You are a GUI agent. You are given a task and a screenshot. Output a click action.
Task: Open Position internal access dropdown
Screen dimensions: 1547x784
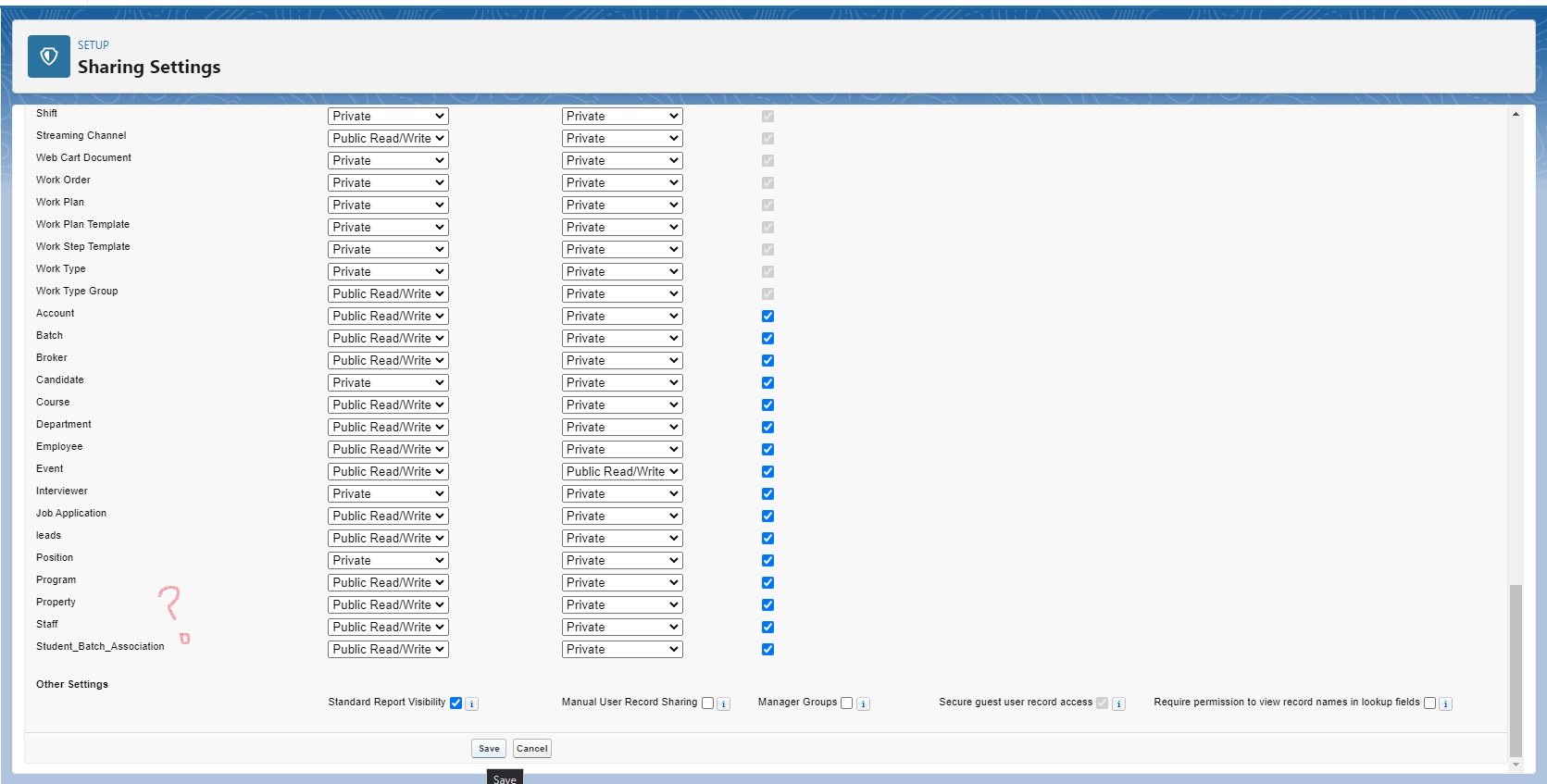(x=388, y=560)
